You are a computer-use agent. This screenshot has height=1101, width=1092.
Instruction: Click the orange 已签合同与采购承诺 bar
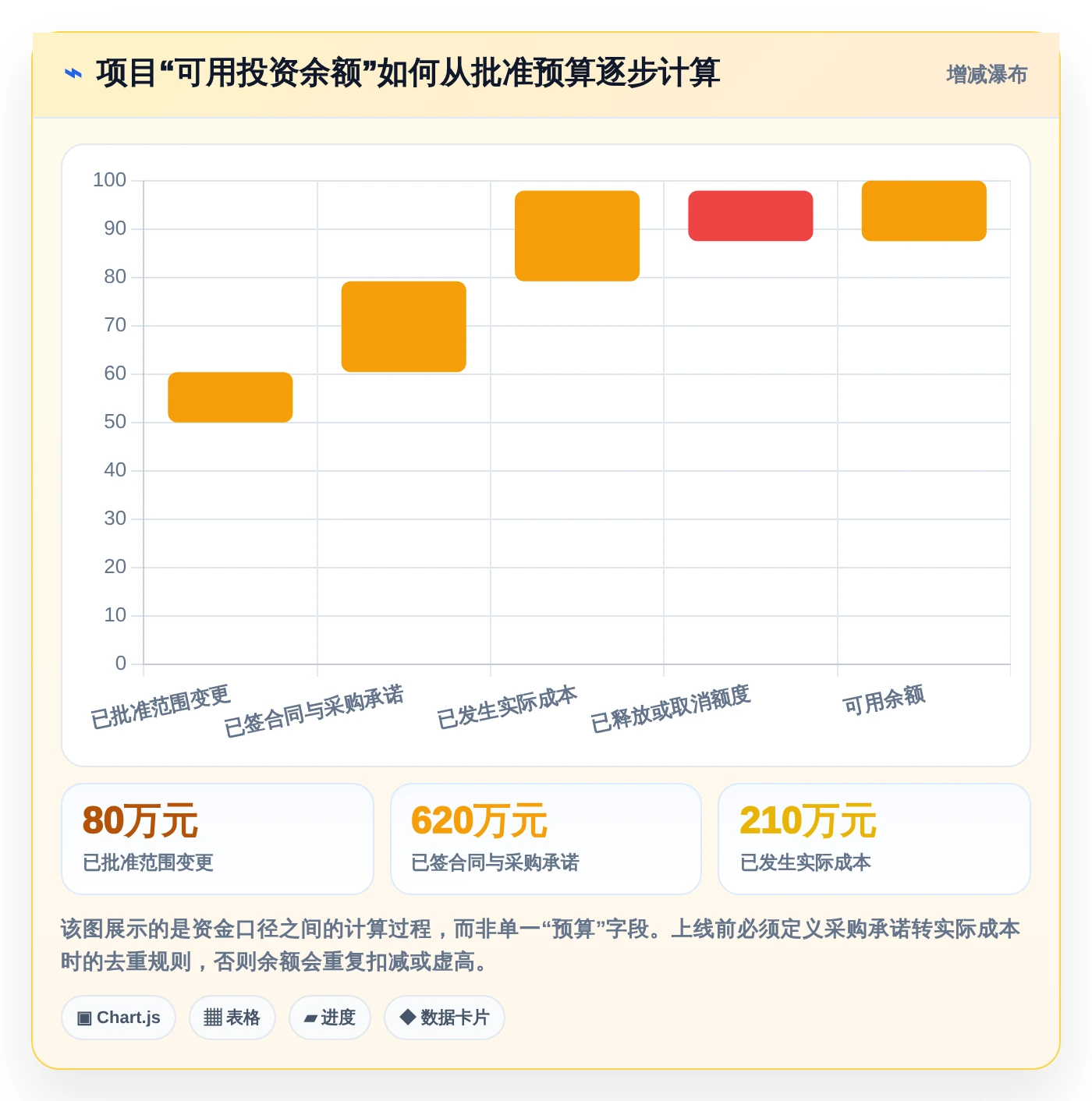404,327
